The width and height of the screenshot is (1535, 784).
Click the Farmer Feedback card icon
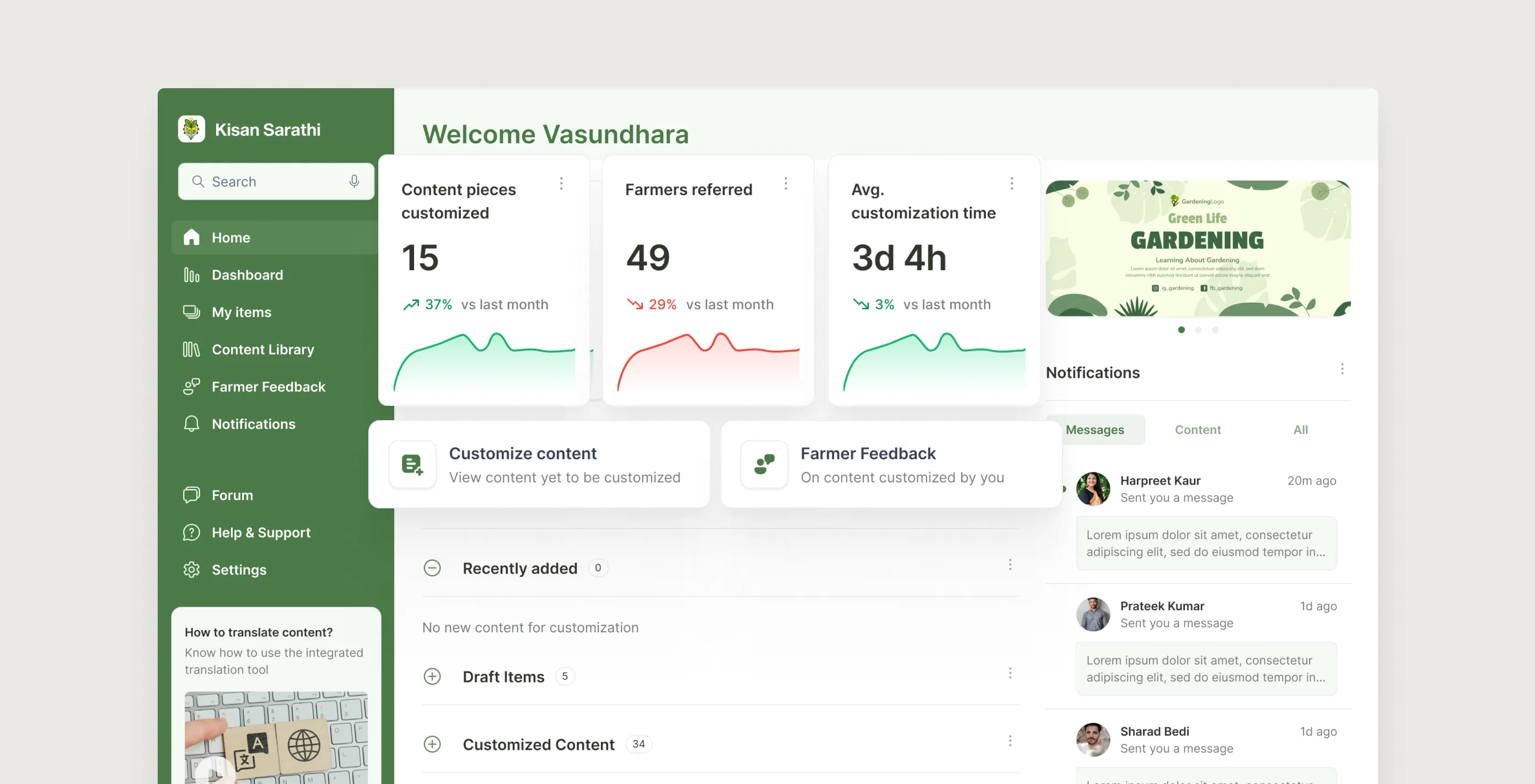764,465
